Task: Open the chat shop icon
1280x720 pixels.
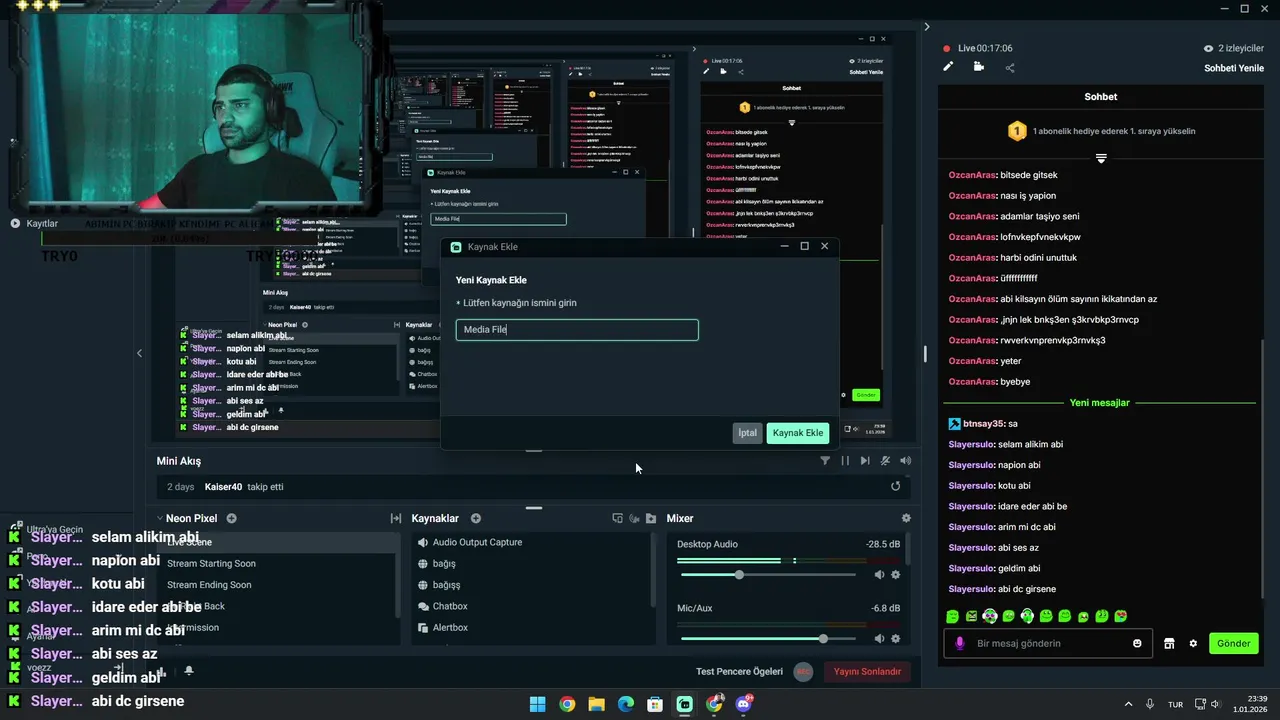Action: [x=1169, y=644]
